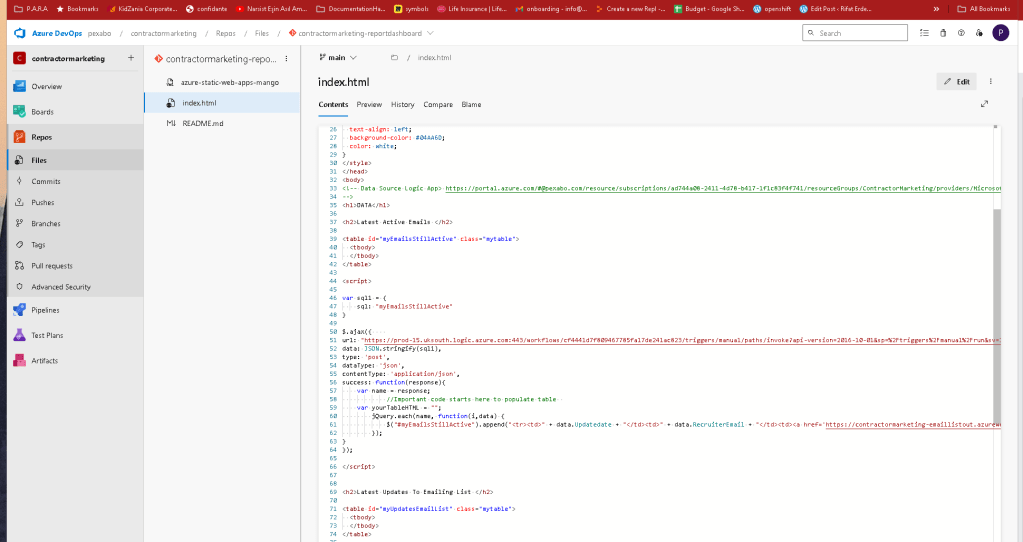Expand the repository selector dropdown in breadcrumb
Image resolution: width=1023 pixels, height=542 pixels.
[x=430, y=33]
